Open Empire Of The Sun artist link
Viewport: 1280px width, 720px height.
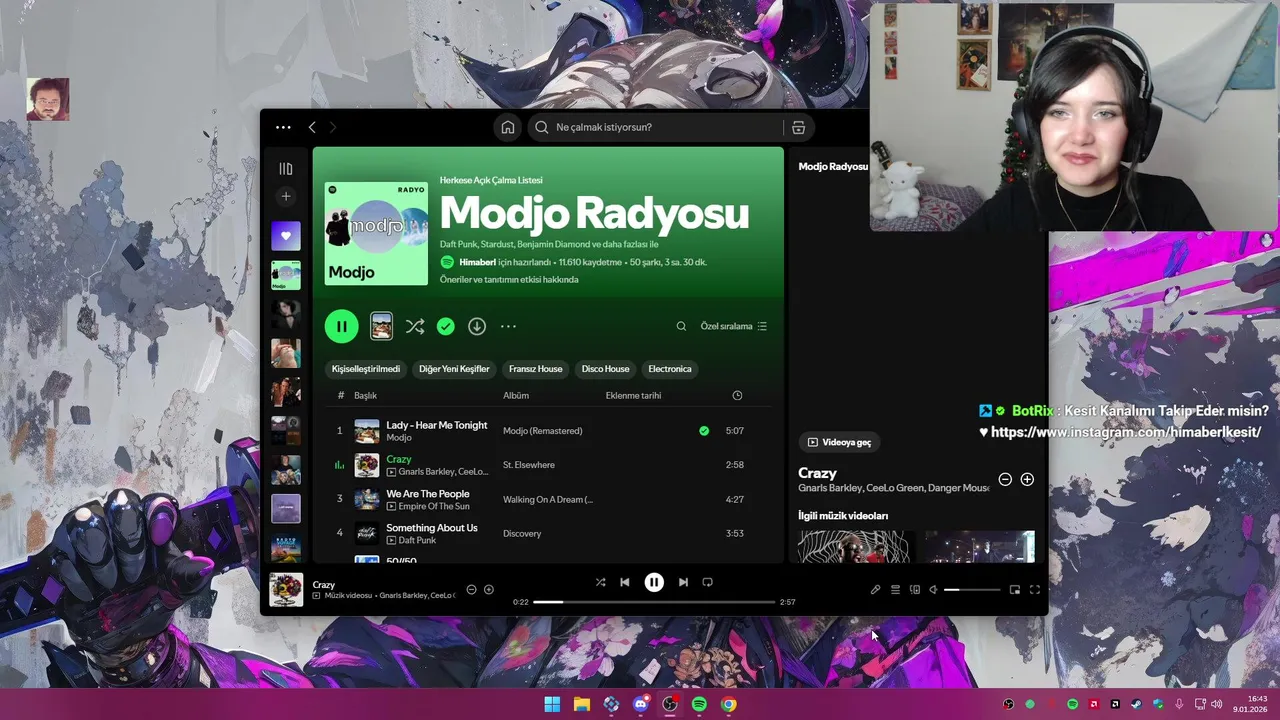pyautogui.click(x=434, y=507)
